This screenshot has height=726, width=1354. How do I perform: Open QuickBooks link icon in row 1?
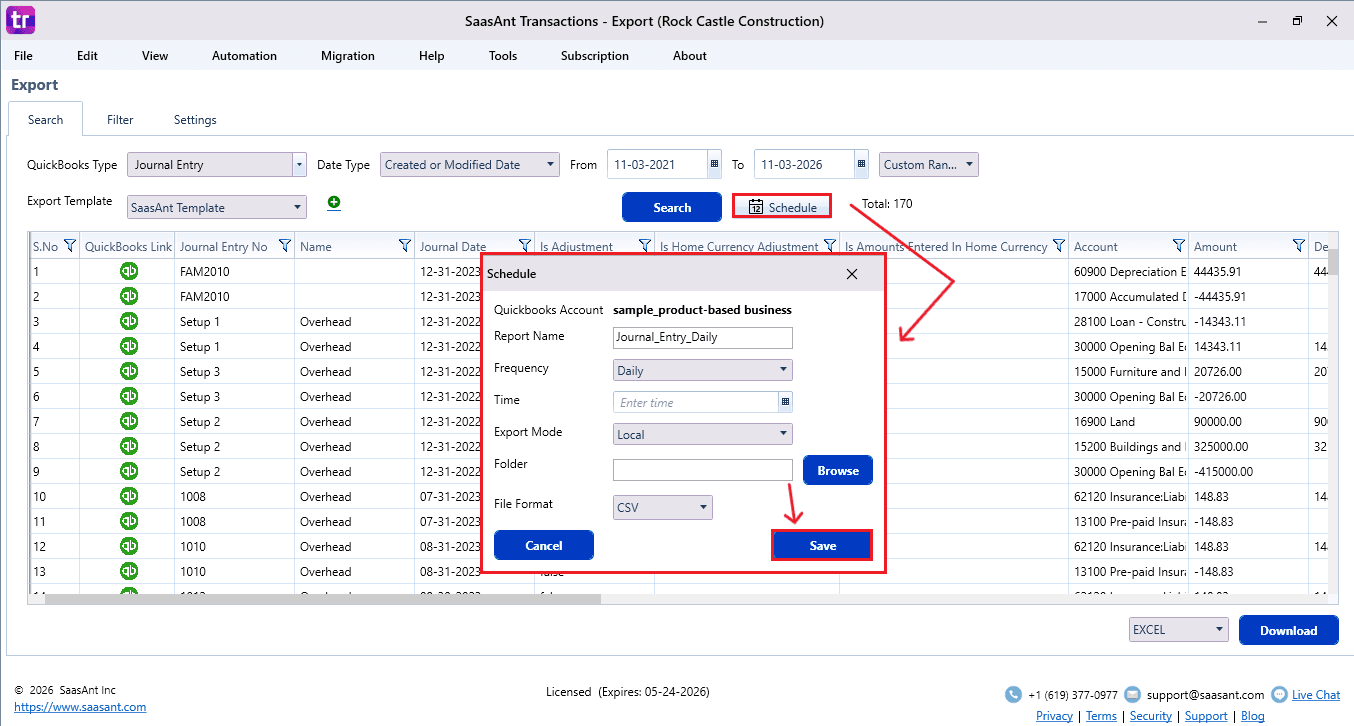(x=129, y=271)
